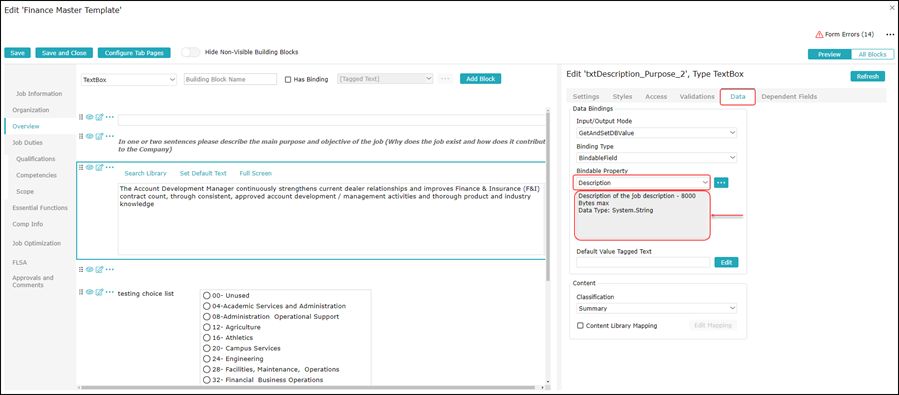Open the Data tab

point(738,96)
